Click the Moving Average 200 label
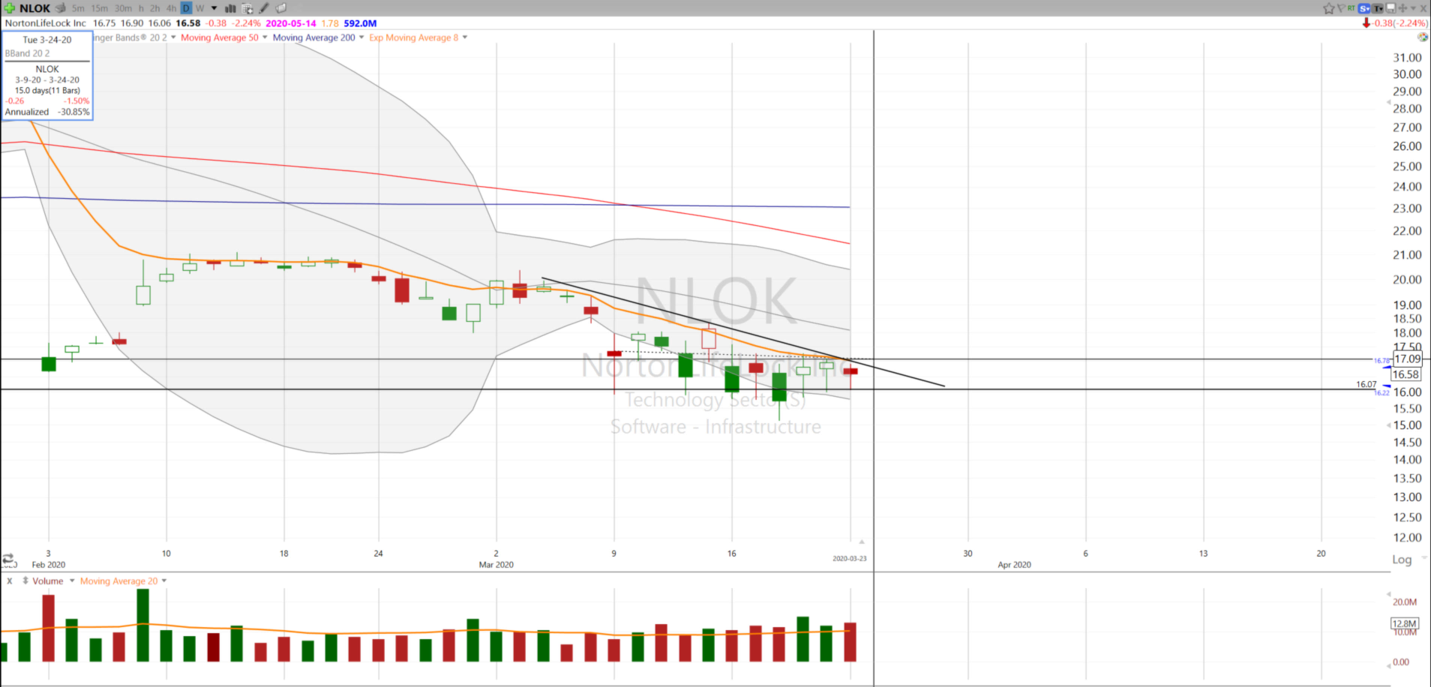The image size is (1431, 687). [314, 38]
